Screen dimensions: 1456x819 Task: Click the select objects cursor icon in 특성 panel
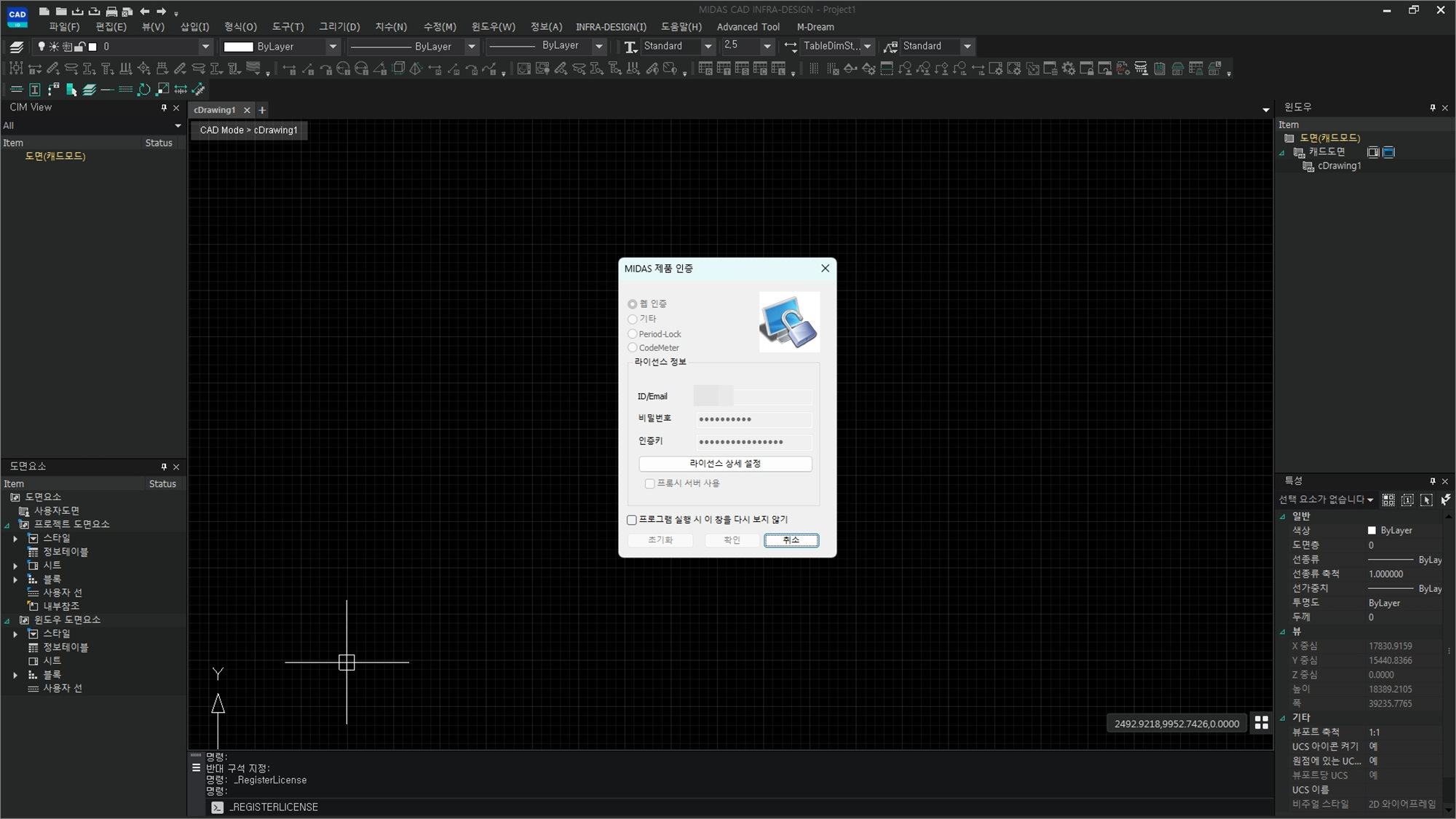[x=1426, y=500]
